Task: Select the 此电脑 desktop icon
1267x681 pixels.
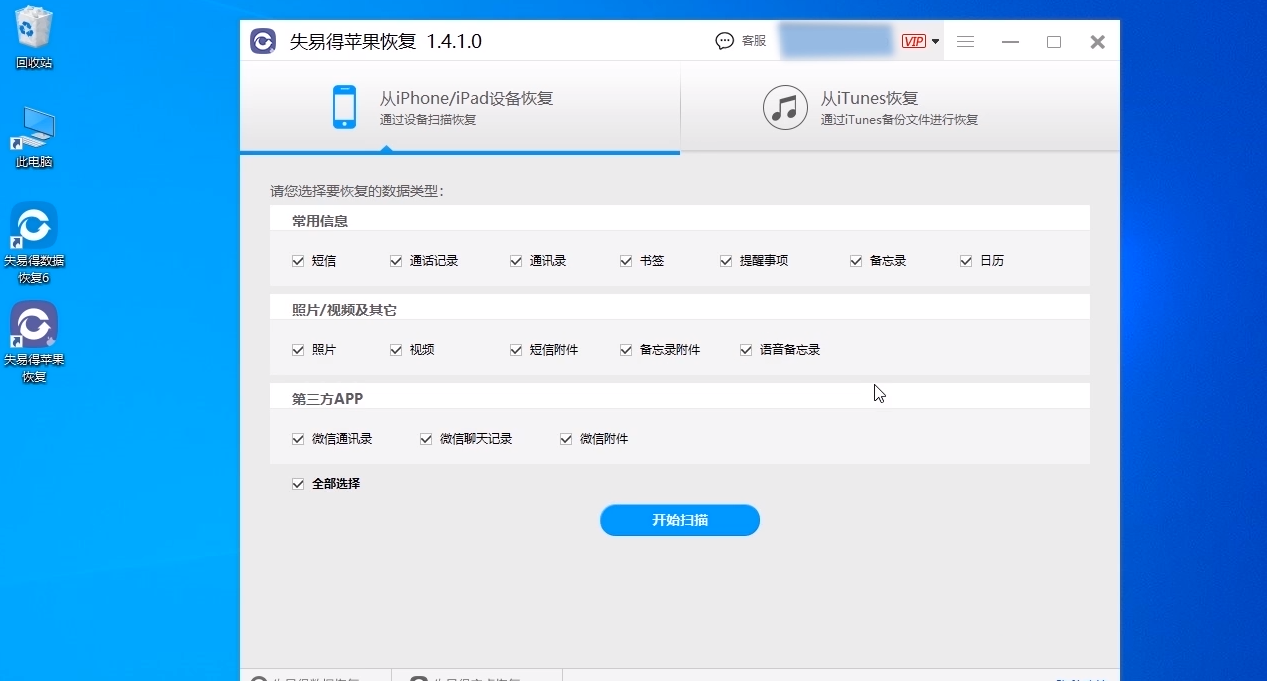Action: [x=34, y=137]
